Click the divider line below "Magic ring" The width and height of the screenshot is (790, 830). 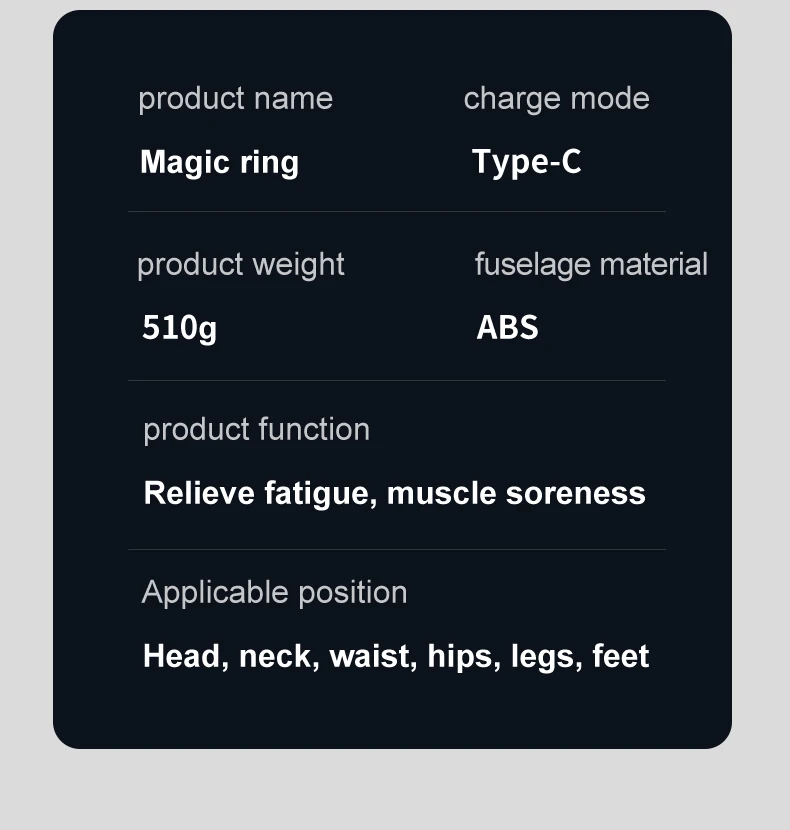coord(396,212)
